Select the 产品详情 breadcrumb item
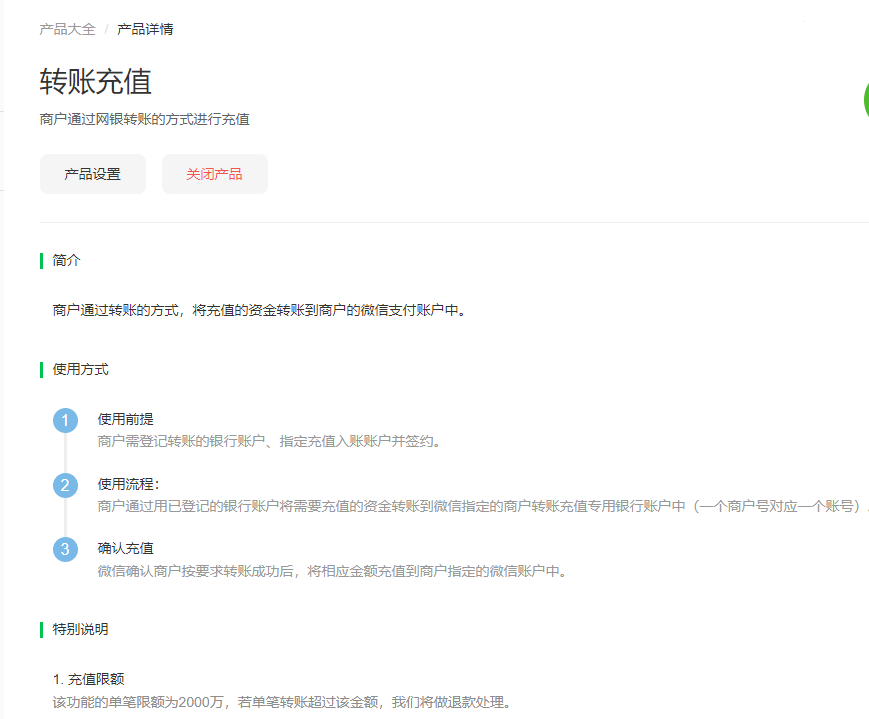The height and width of the screenshot is (719, 869). coord(145,29)
